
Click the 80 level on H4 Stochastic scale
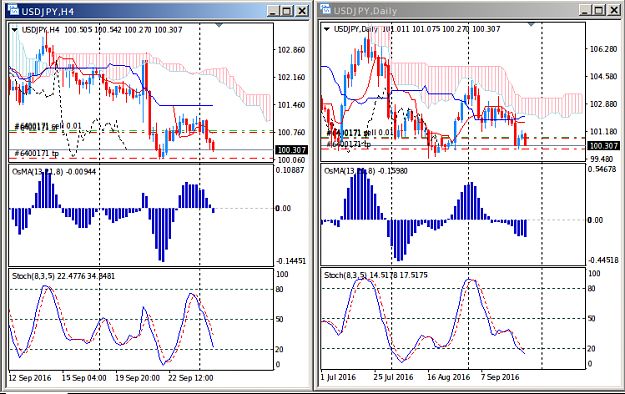click(x=280, y=289)
